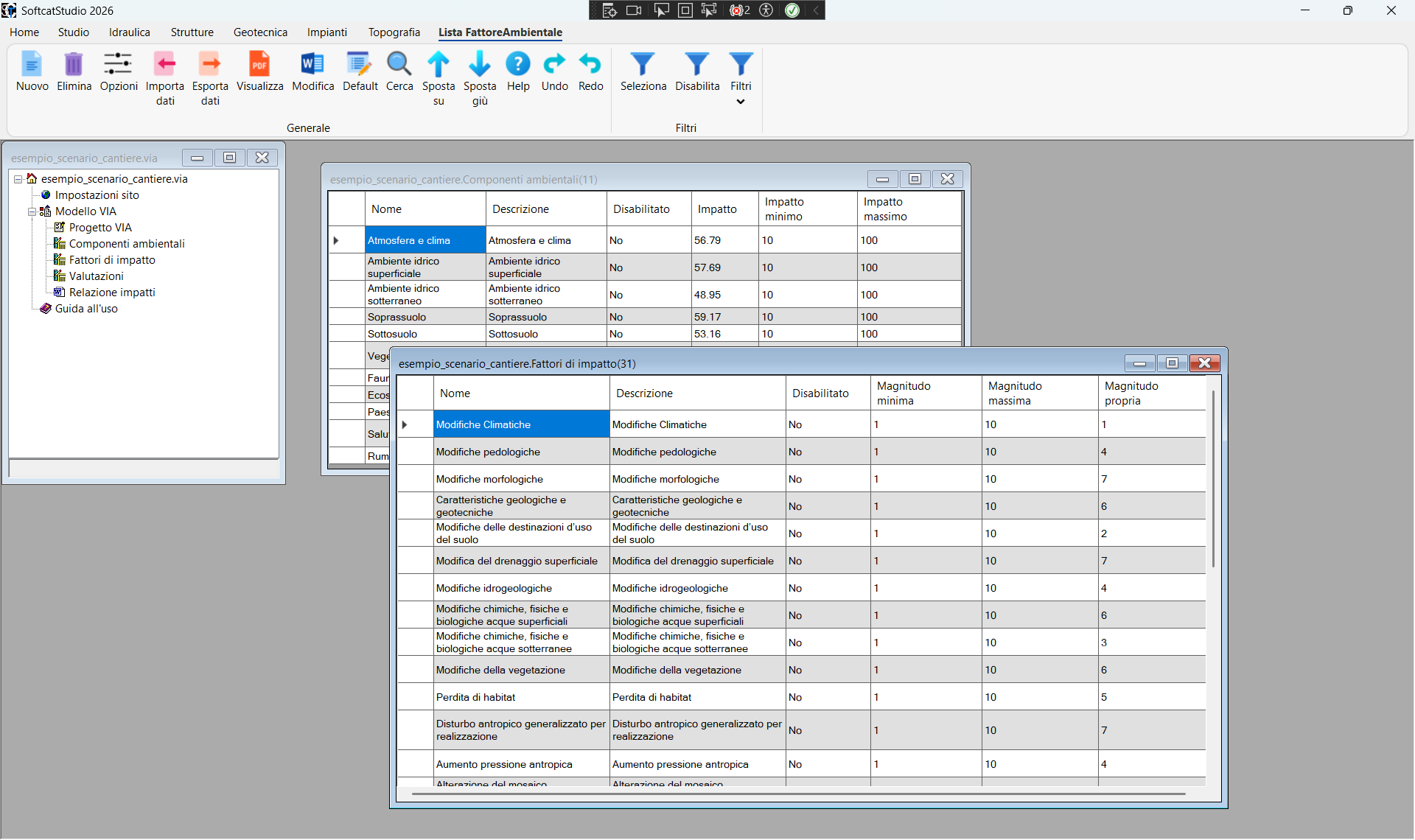Image resolution: width=1415 pixels, height=840 pixels.
Task: Click Impatto column header in Componenti window
Action: click(724, 209)
